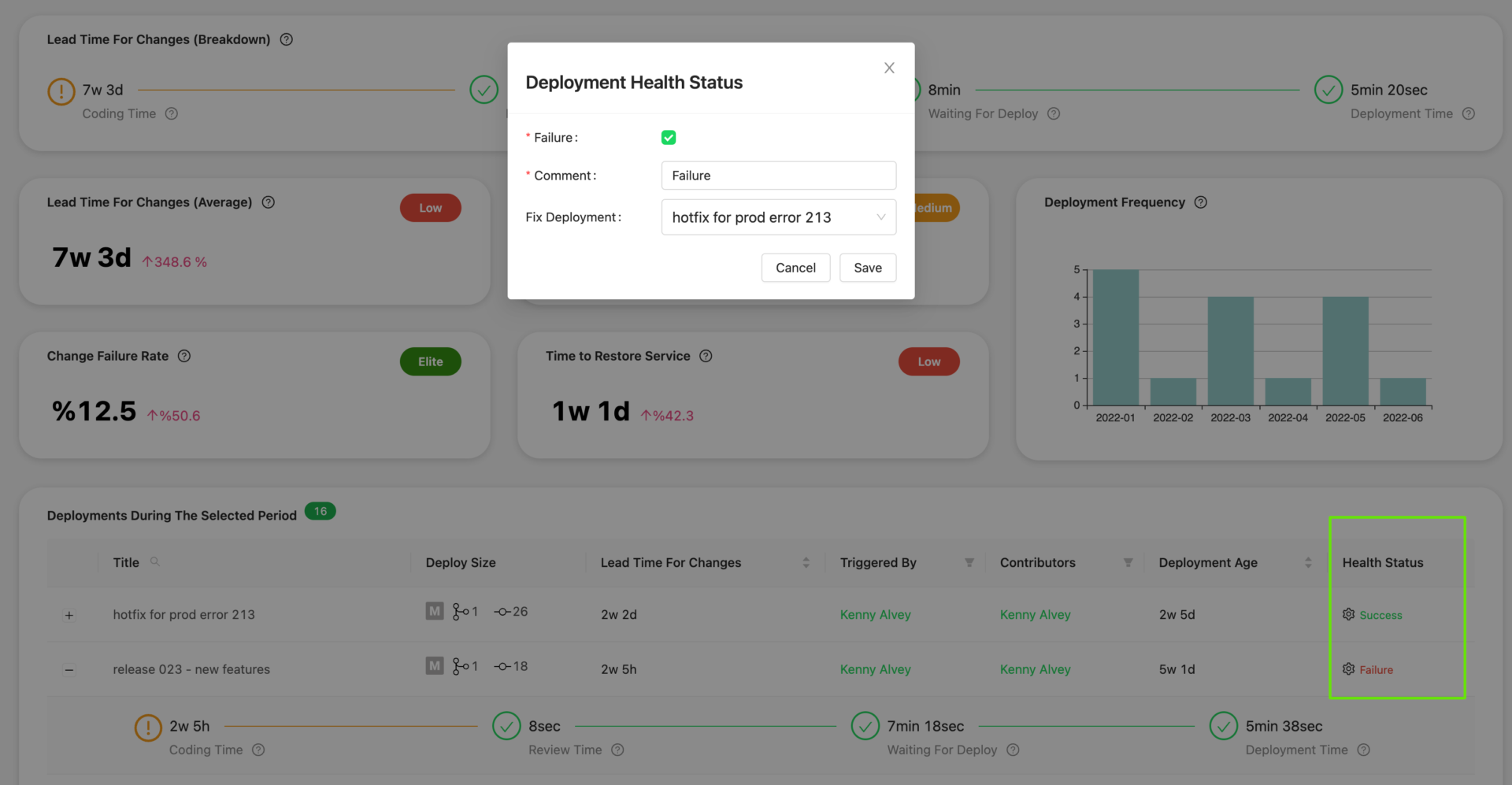Screen dimensions: 1512x785
Task: Click gear icon next to Success status
Action: tap(1348, 614)
